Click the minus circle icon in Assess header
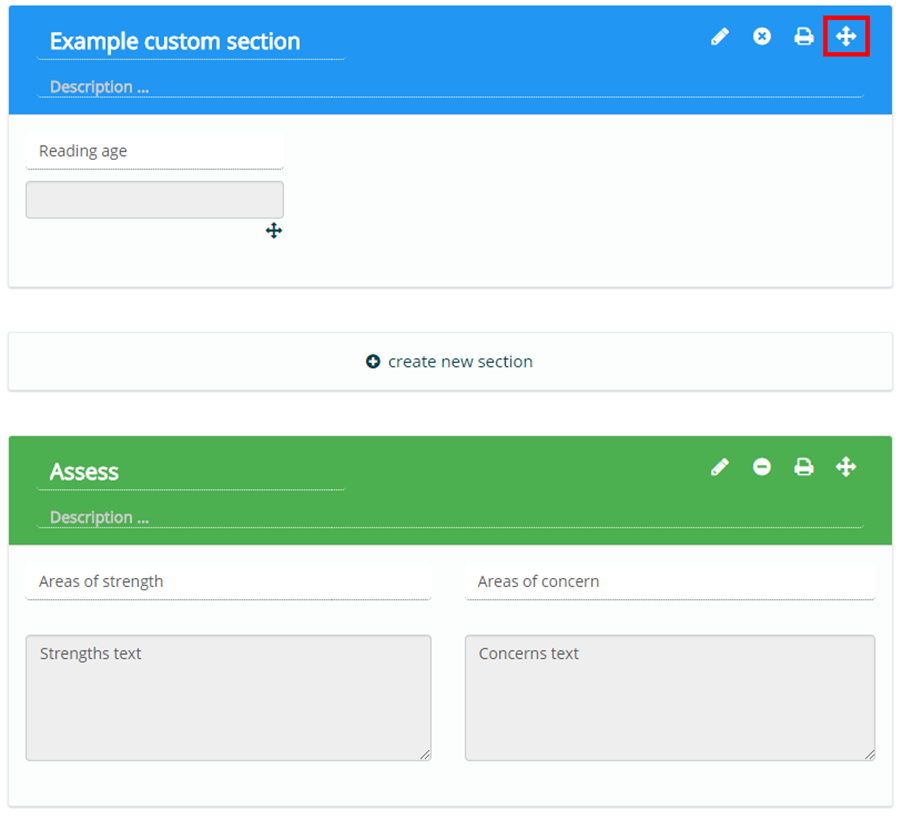 (762, 467)
